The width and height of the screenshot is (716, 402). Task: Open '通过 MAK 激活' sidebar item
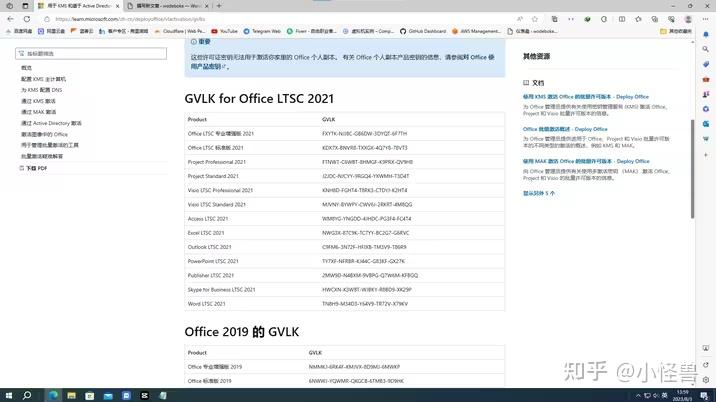(x=39, y=112)
